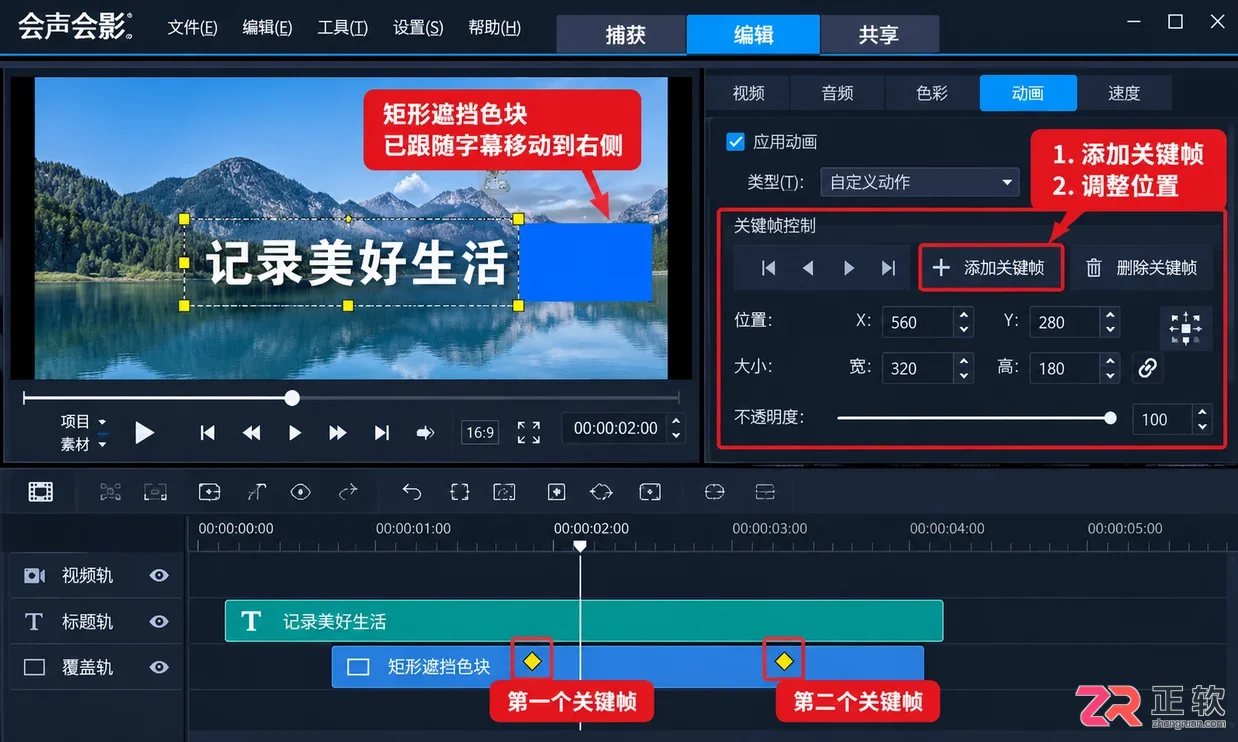Image resolution: width=1238 pixels, height=742 pixels.
Task: Click the X position field showing 560
Action: (x=918, y=322)
